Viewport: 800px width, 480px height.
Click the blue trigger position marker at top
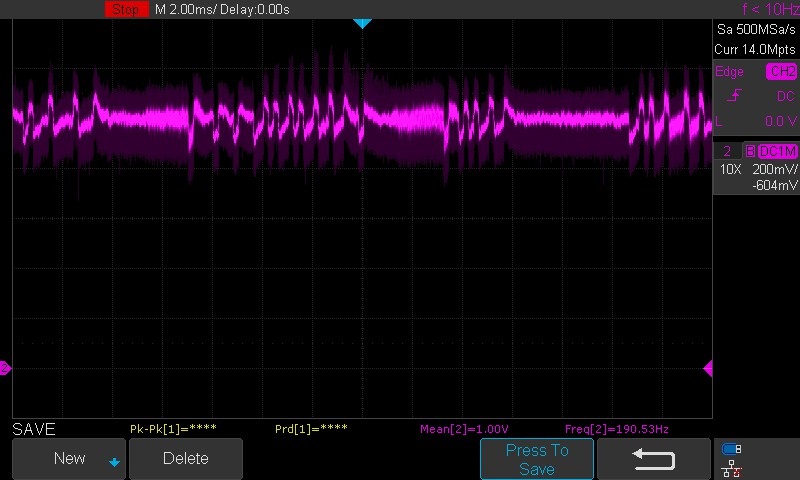tap(362, 23)
